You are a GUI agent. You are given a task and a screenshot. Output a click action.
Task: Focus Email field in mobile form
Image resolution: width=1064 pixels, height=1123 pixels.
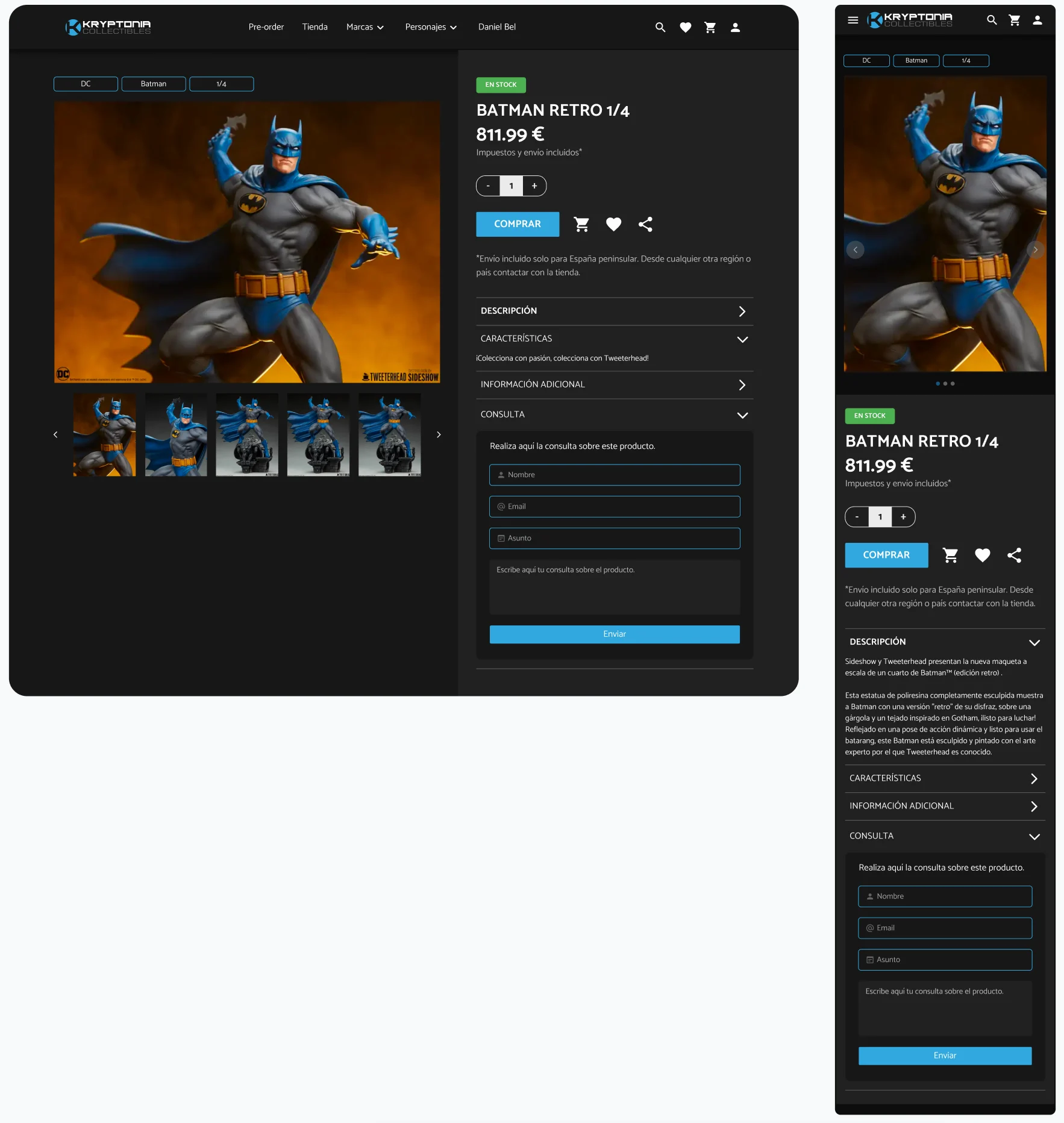click(945, 928)
